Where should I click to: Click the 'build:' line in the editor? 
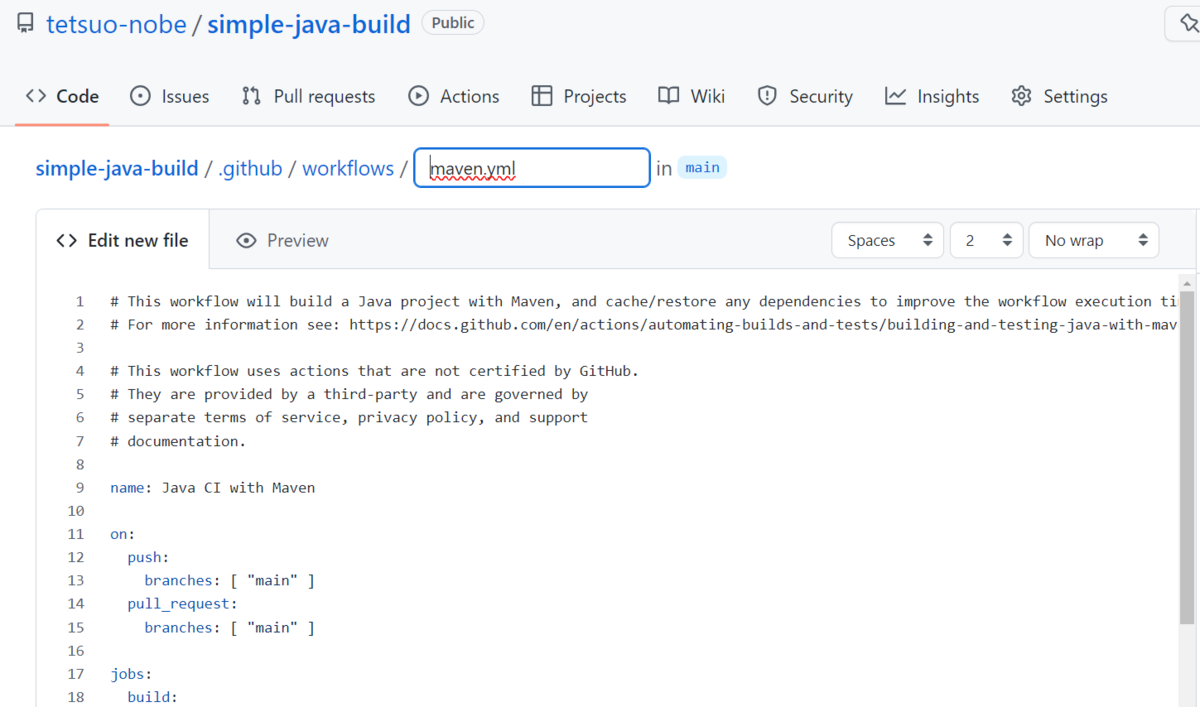pyautogui.click(x=153, y=697)
